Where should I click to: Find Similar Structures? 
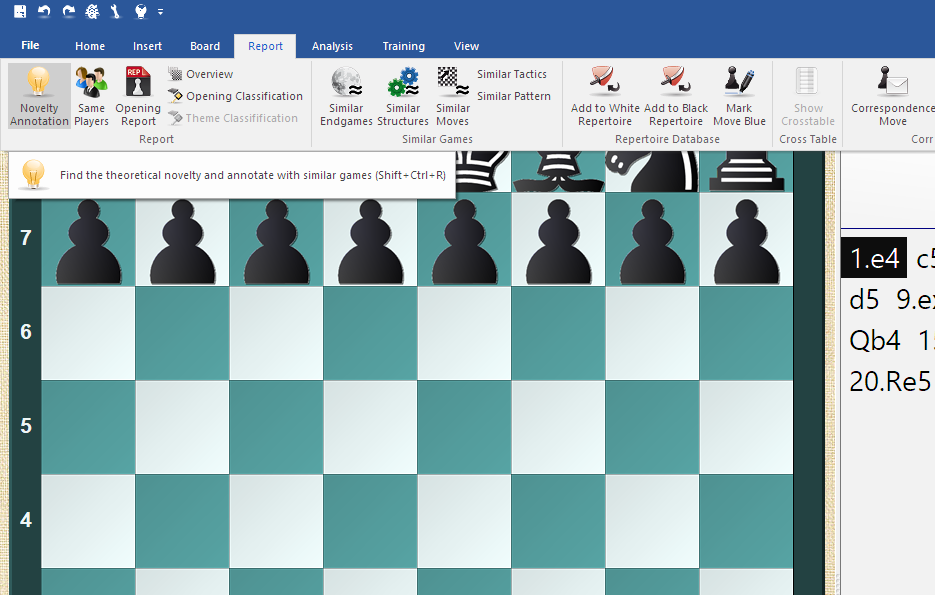403,95
